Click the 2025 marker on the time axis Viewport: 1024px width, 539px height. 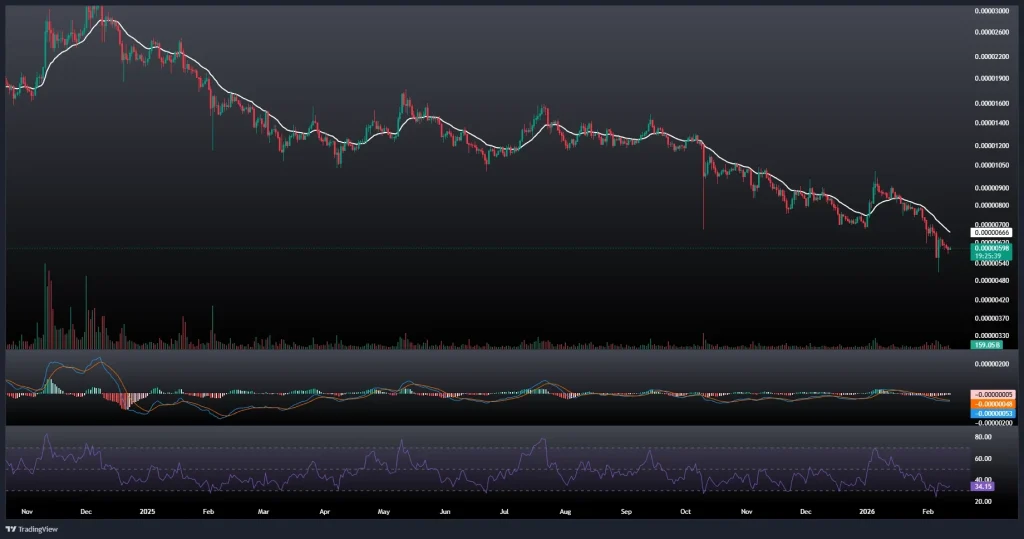tap(147, 510)
